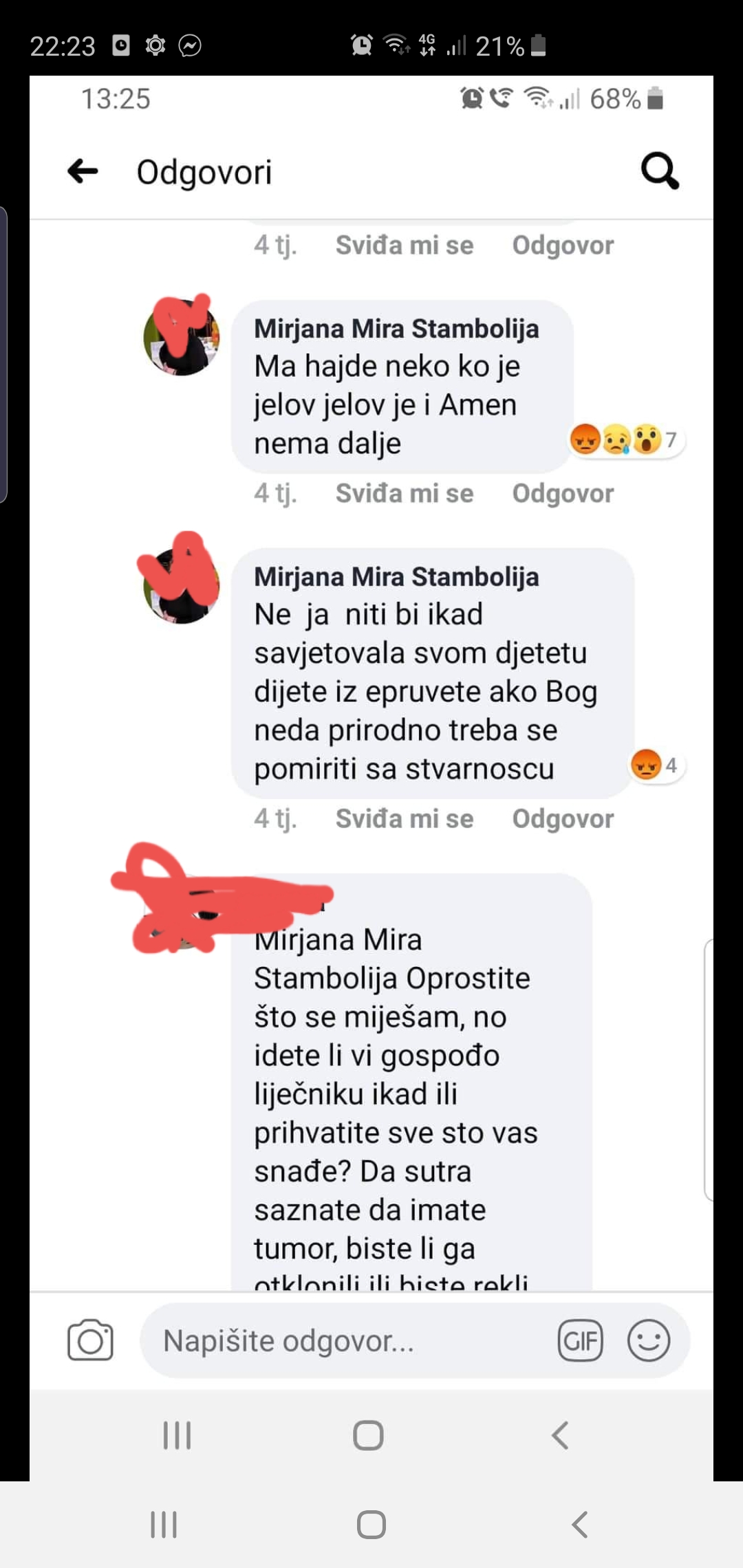
Task: Tap the outer system back chevron
Action: point(580,1524)
